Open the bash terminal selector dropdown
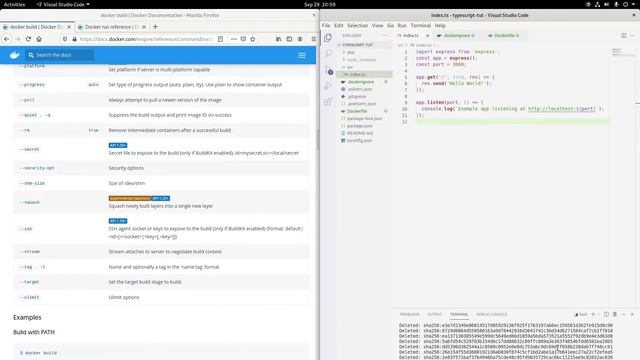This screenshot has width=640, height=360. coord(581,314)
